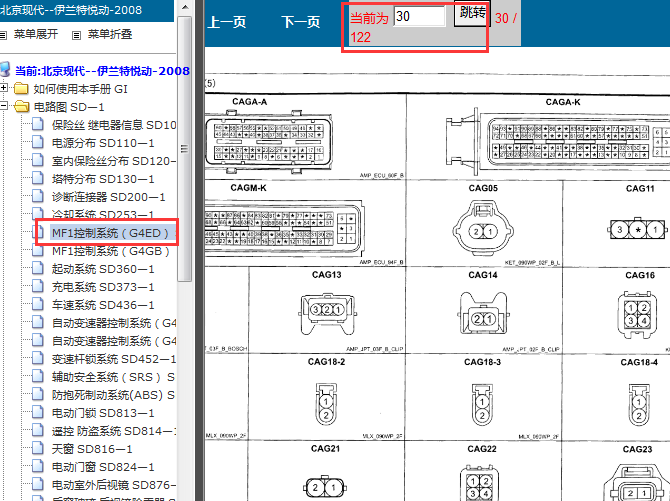This screenshot has width=670, height=501.
Task: Click the 电路图 SD-1 folder icon
Action: point(21,106)
